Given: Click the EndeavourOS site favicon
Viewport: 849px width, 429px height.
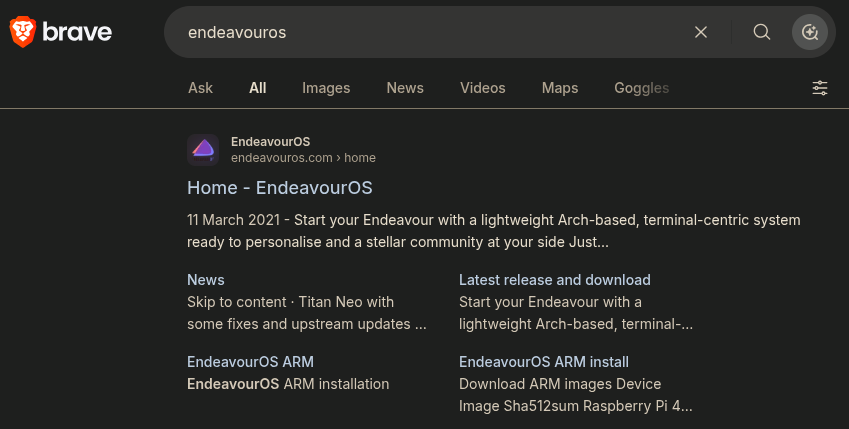Looking at the screenshot, I should tap(203, 150).
